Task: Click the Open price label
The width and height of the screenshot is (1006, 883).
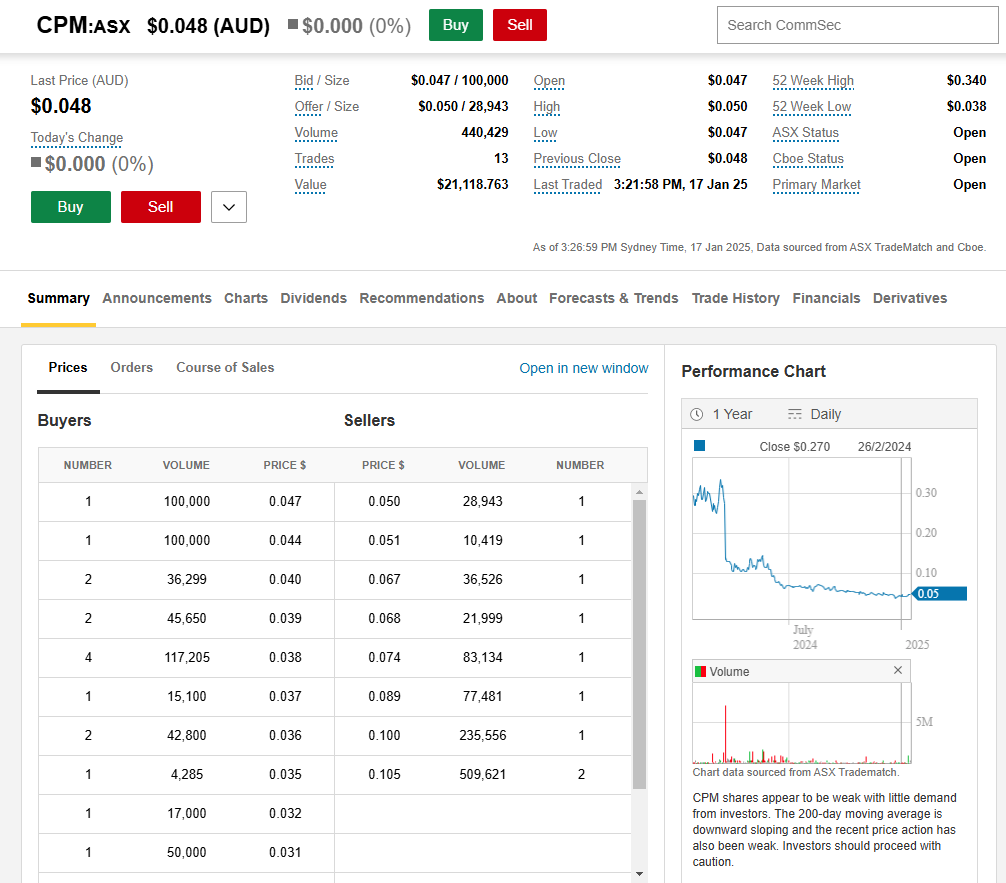Action: (x=549, y=81)
